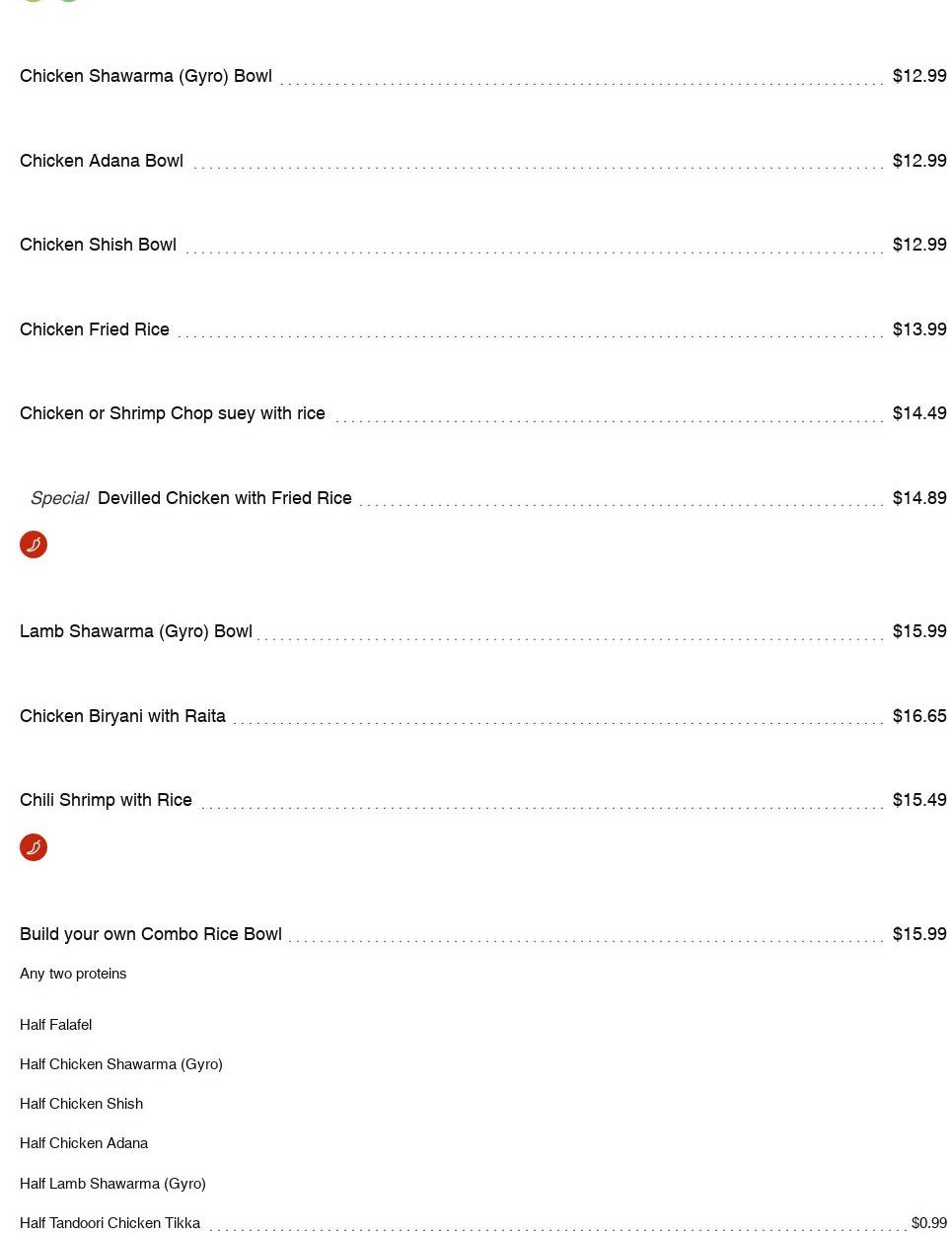952x1234 pixels.
Task: Click the $16.65 Chicken Biryani price
Action: click(919, 716)
